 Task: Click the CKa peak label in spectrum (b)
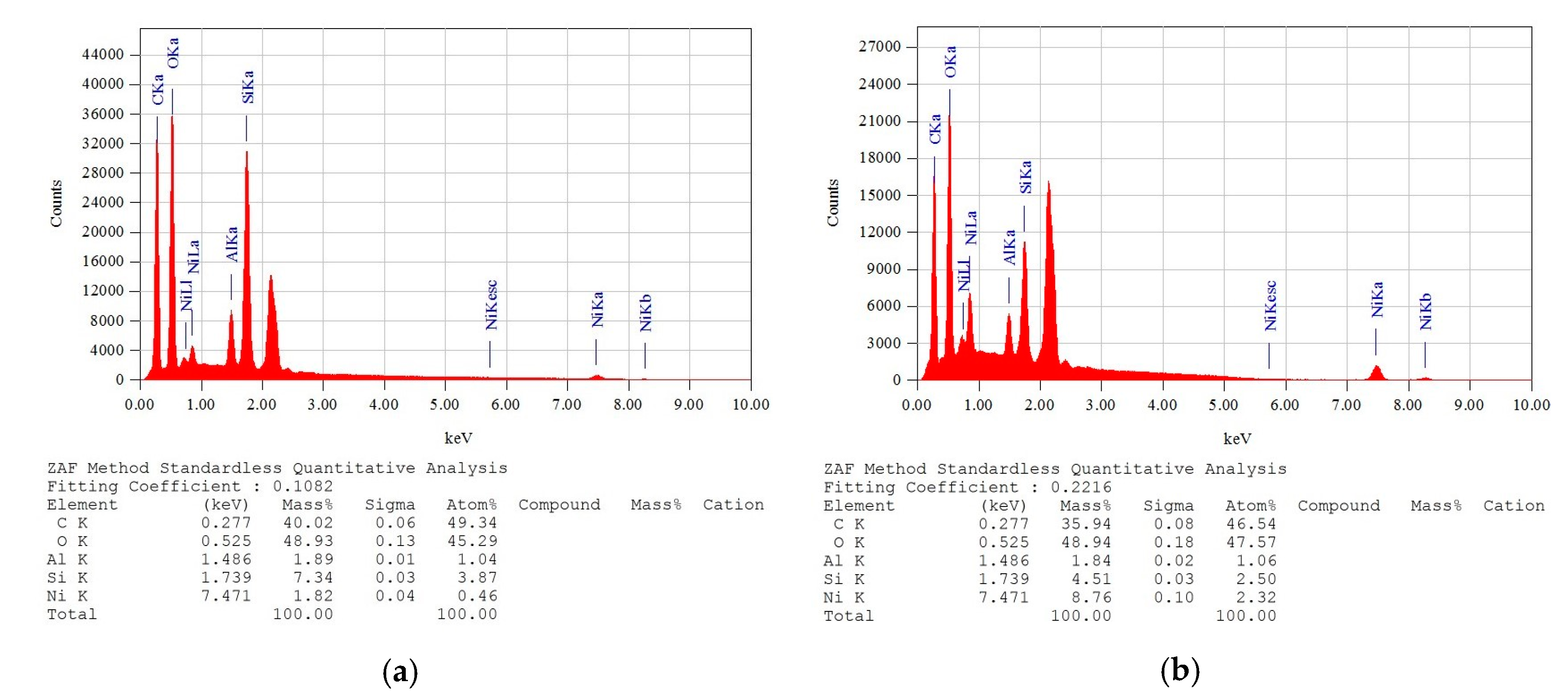pos(935,129)
